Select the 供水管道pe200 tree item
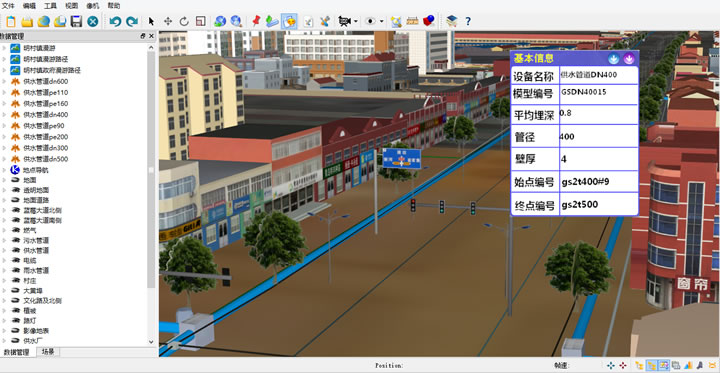This screenshot has width=720, height=373. tap(45, 136)
